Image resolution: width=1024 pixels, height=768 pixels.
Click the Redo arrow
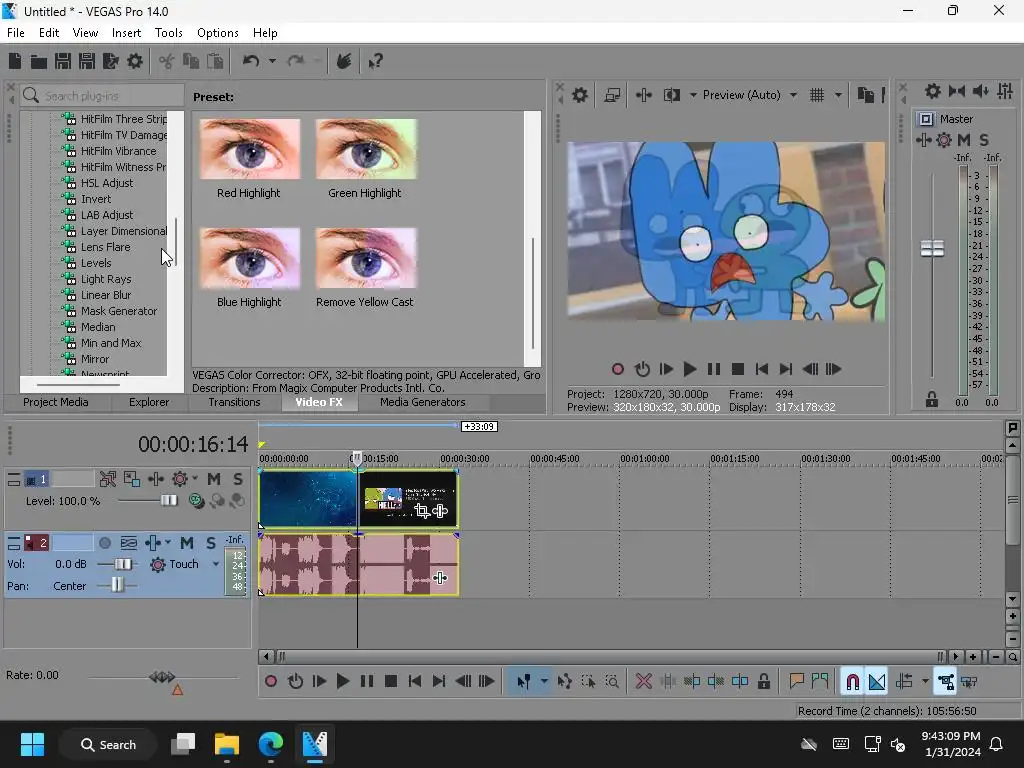click(x=296, y=61)
